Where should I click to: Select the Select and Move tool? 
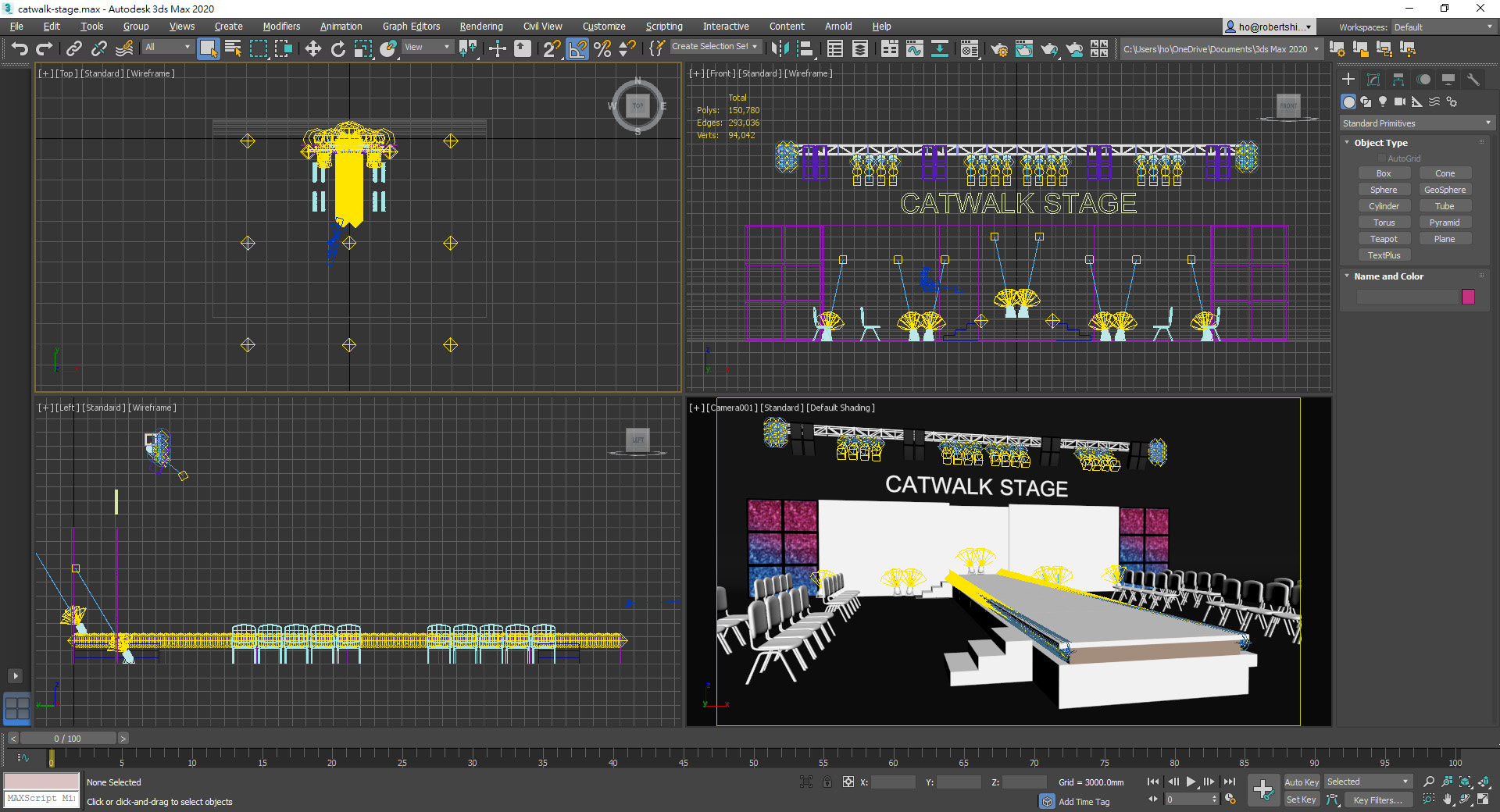click(x=312, y=49)
